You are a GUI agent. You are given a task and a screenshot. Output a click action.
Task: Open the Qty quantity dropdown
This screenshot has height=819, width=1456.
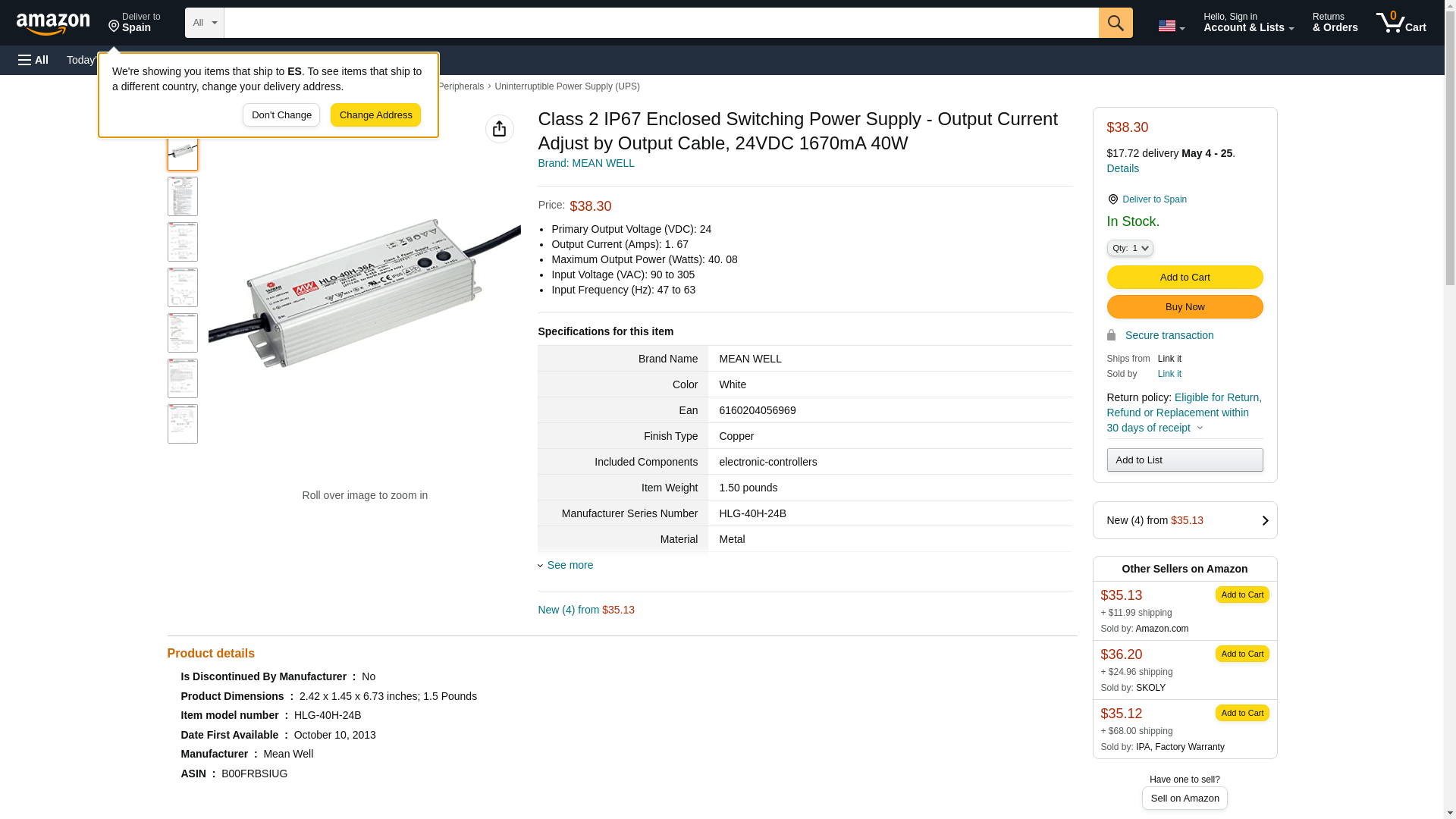1129,248
